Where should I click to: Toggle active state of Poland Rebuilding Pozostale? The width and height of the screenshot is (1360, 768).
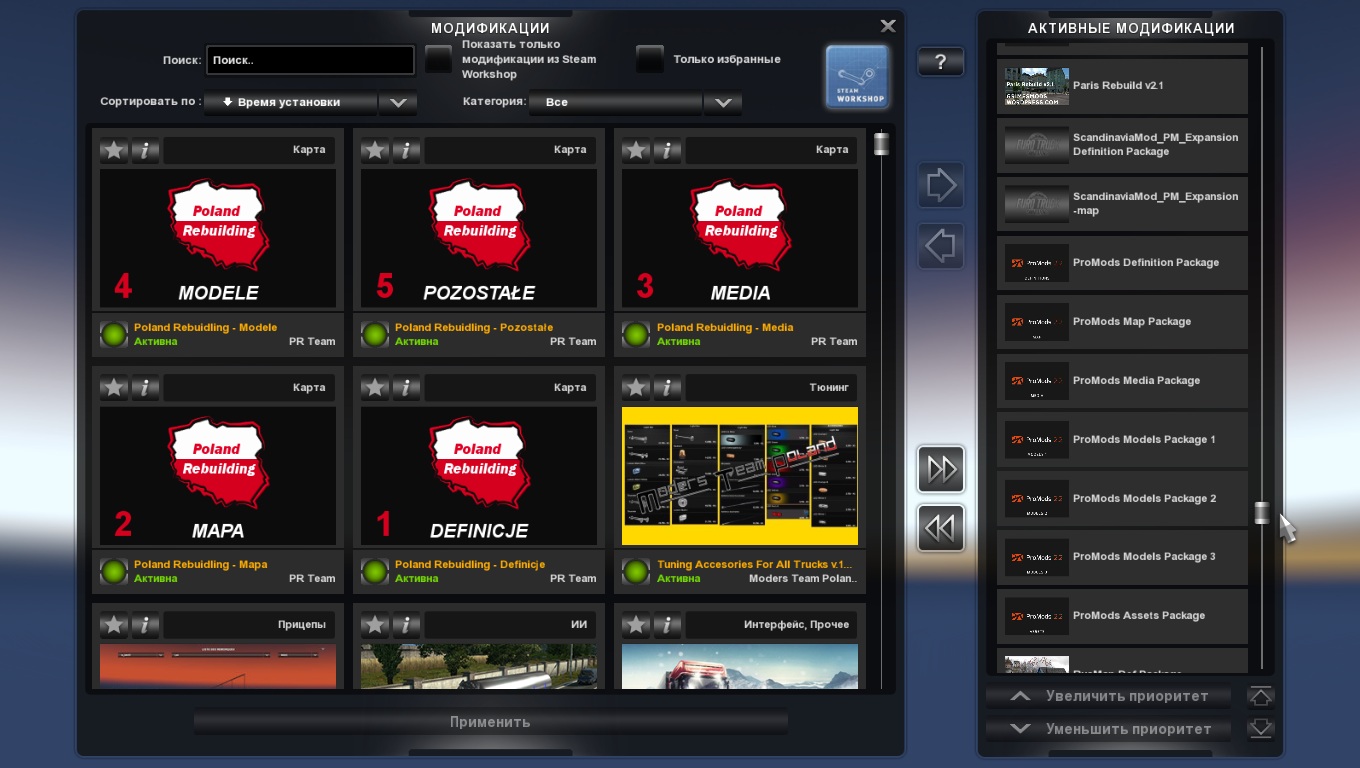[x=375, y=335]
